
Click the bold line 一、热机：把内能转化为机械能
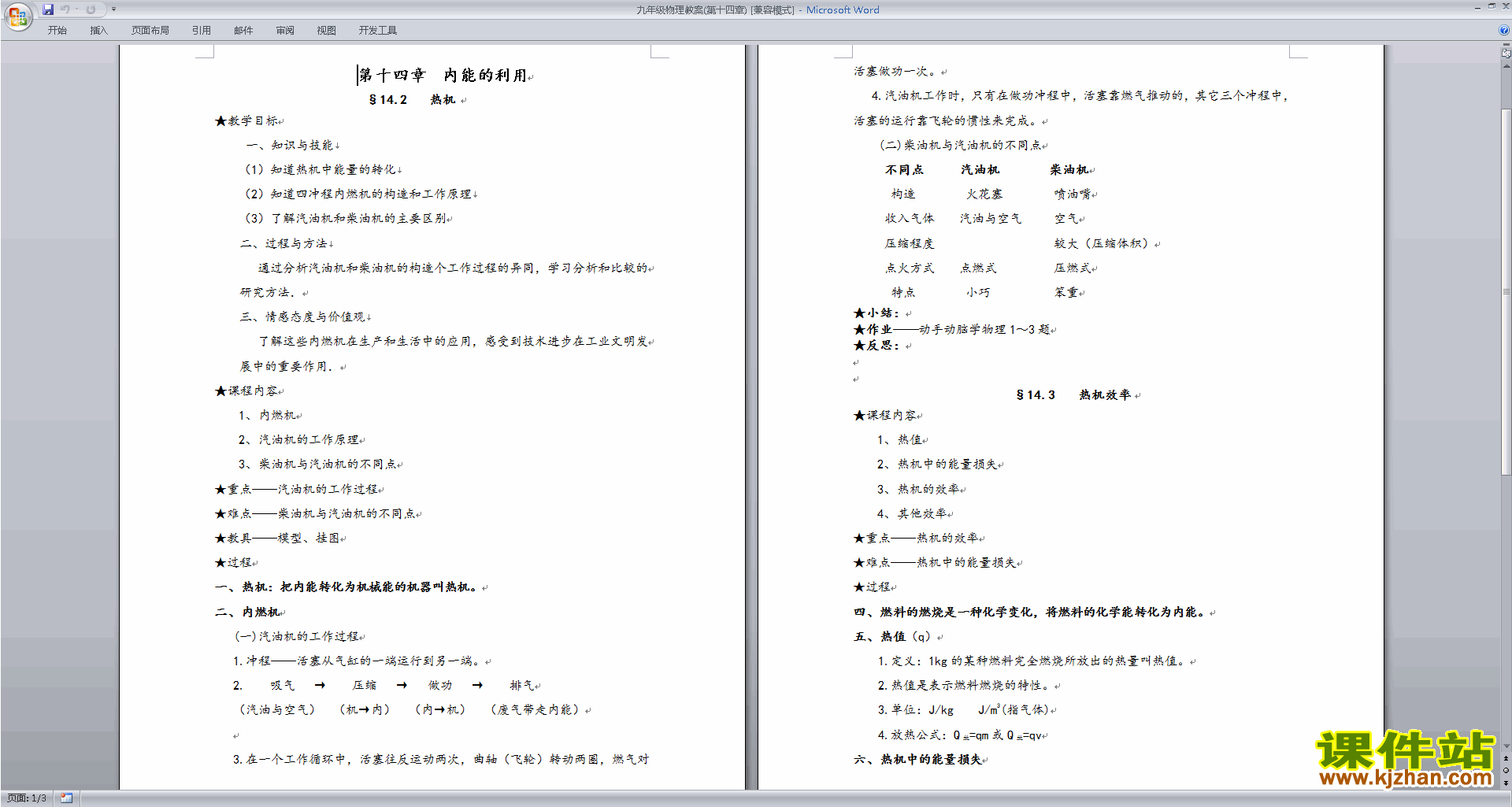tap(347, 587)
